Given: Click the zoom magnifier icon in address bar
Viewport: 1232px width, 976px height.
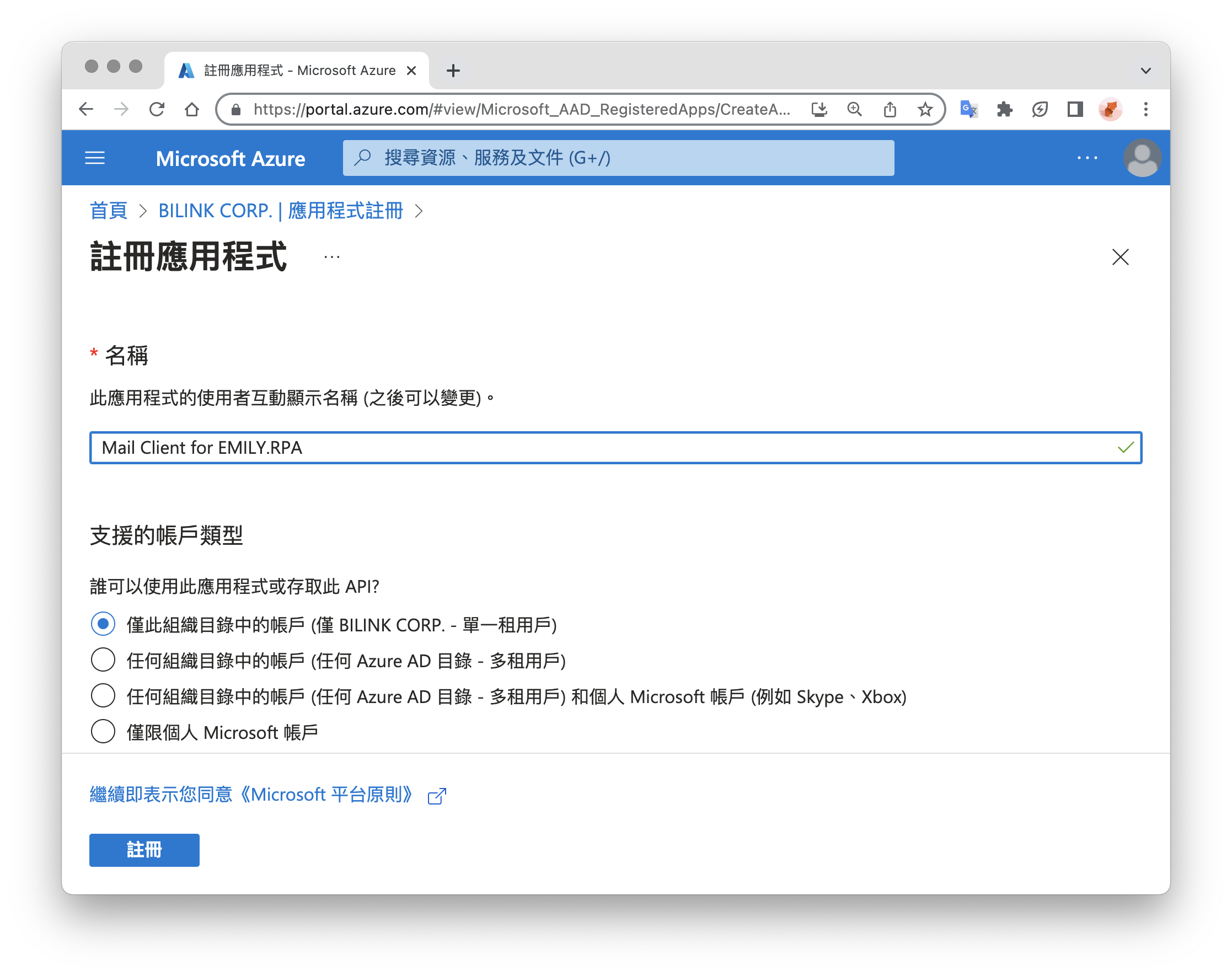Looking at the screenshot, I should click(854, 109).
